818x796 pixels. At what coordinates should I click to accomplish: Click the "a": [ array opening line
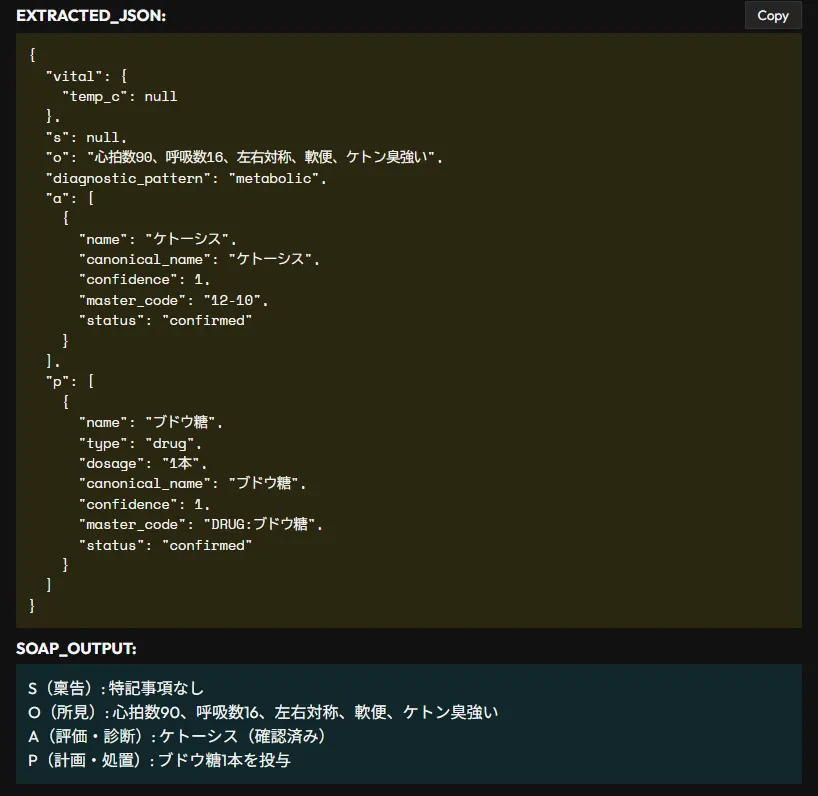click(x=70, y=198)
